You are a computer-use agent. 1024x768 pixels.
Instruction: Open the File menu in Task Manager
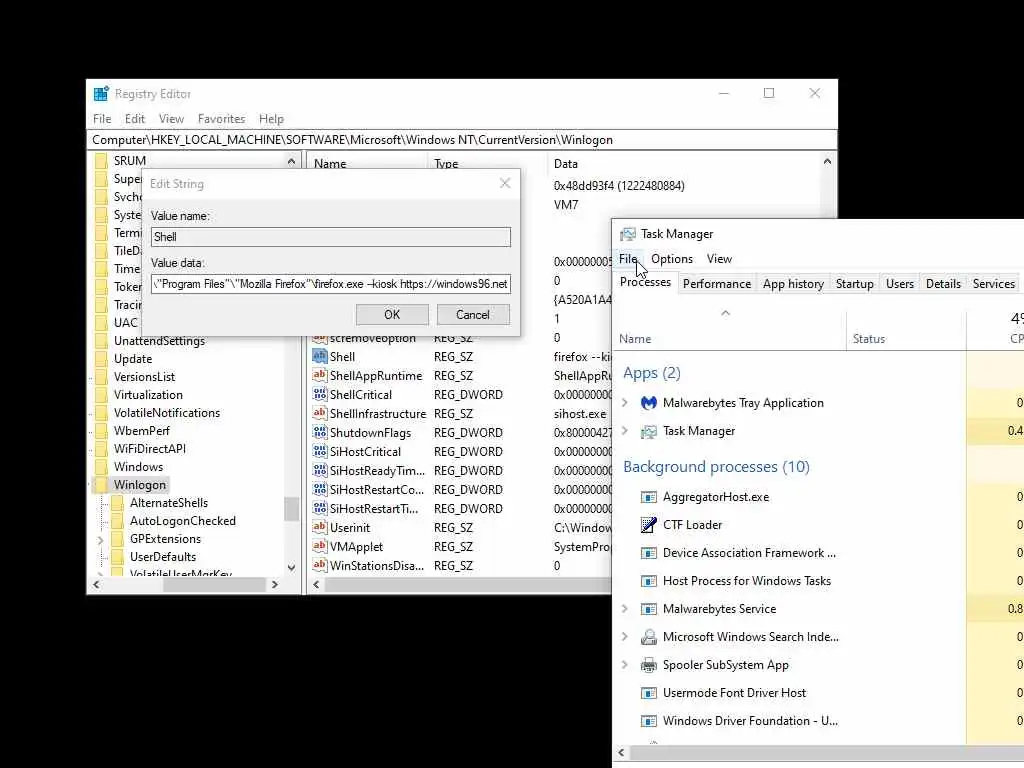(x=628, y=259)
